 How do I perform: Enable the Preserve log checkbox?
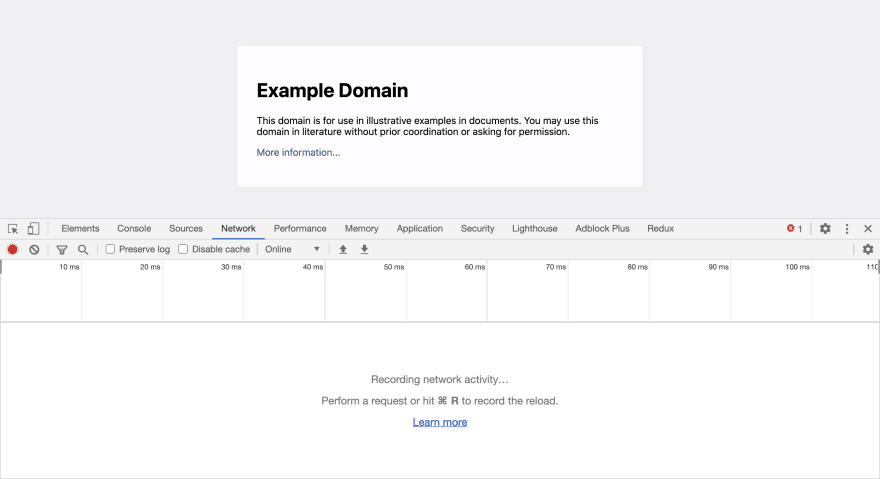(111, 249)
